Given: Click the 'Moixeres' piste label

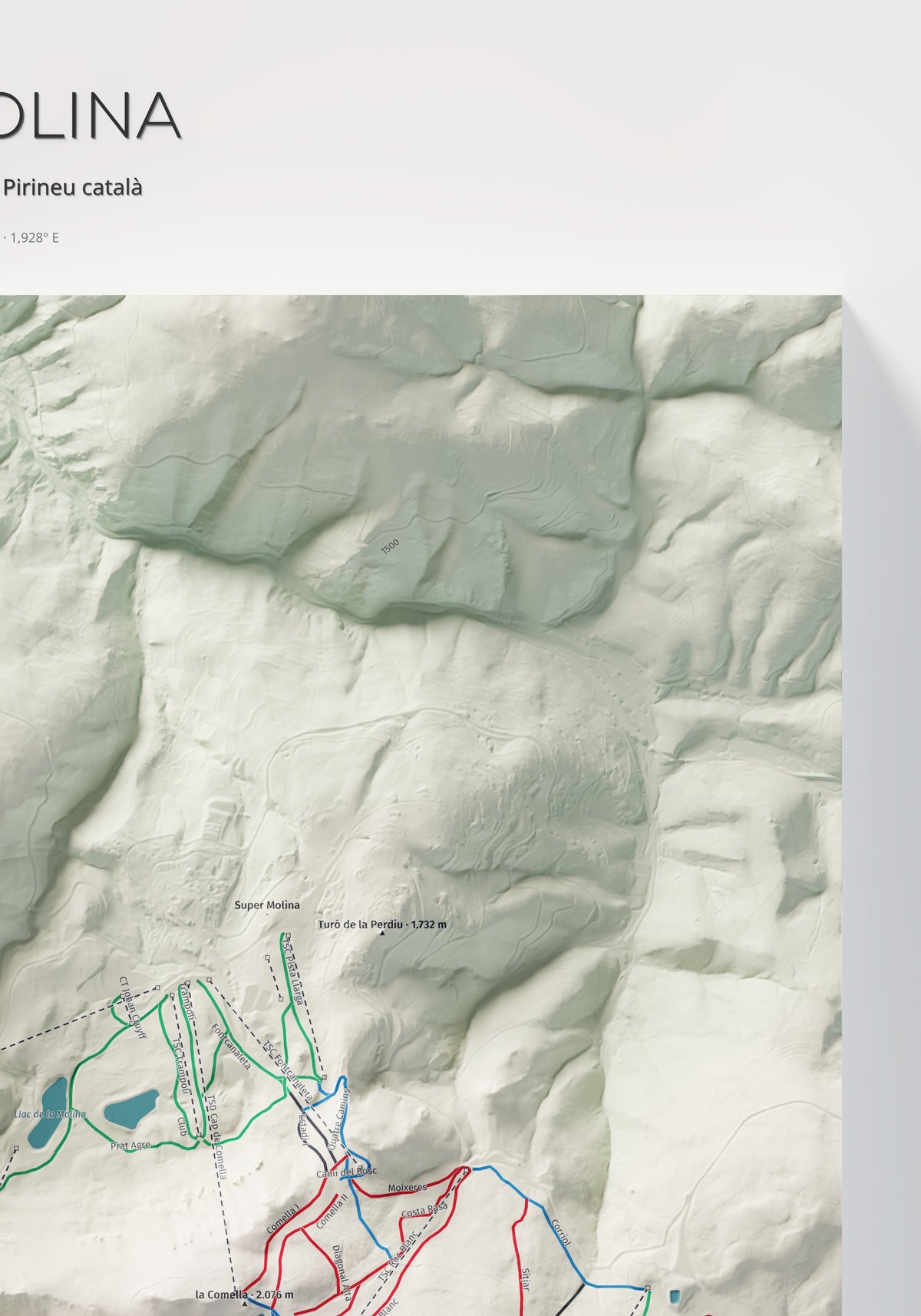Looking at the screenshot, I should 407,1188.
